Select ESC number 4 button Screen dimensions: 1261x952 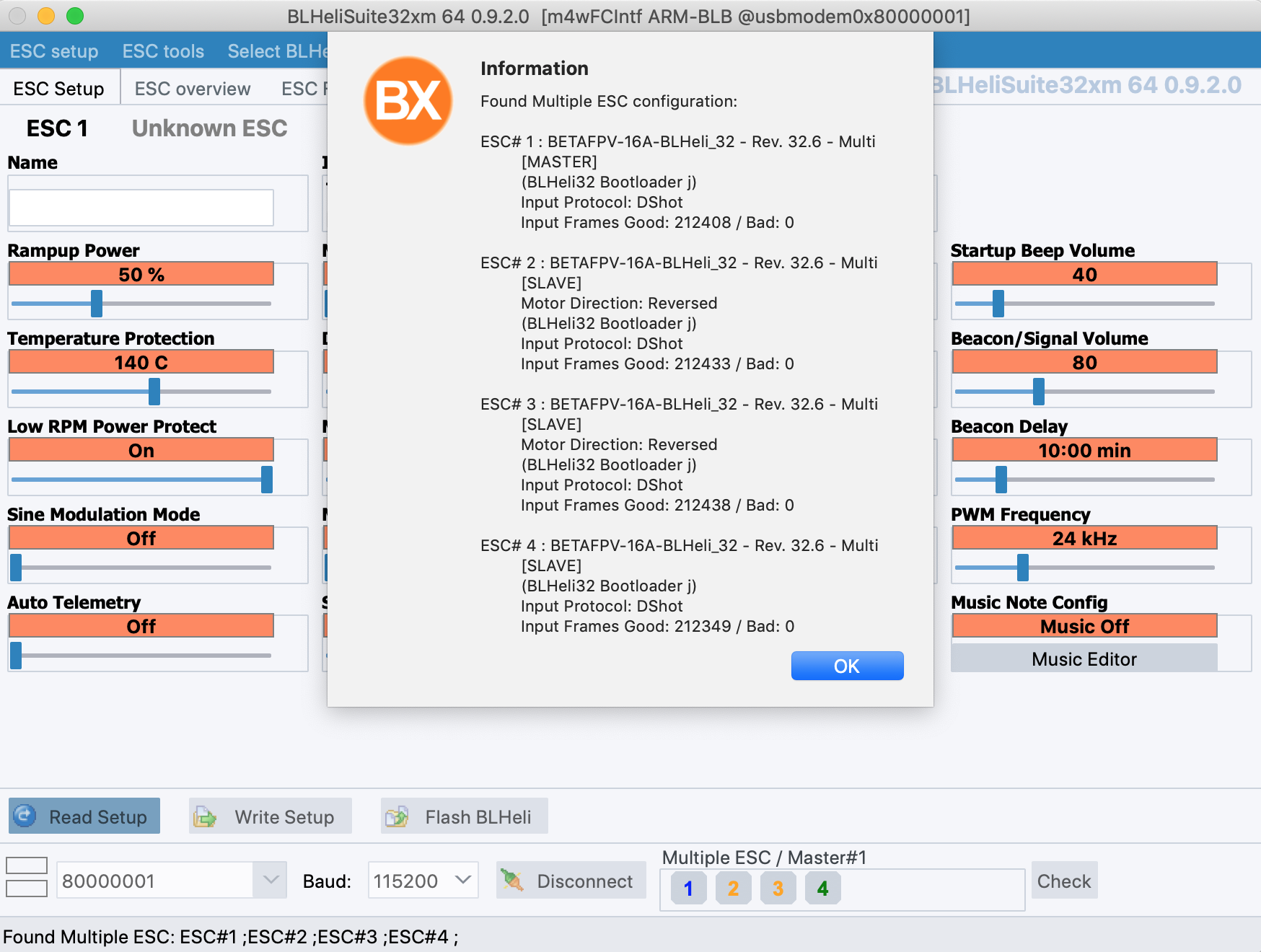tap(822, 889)
